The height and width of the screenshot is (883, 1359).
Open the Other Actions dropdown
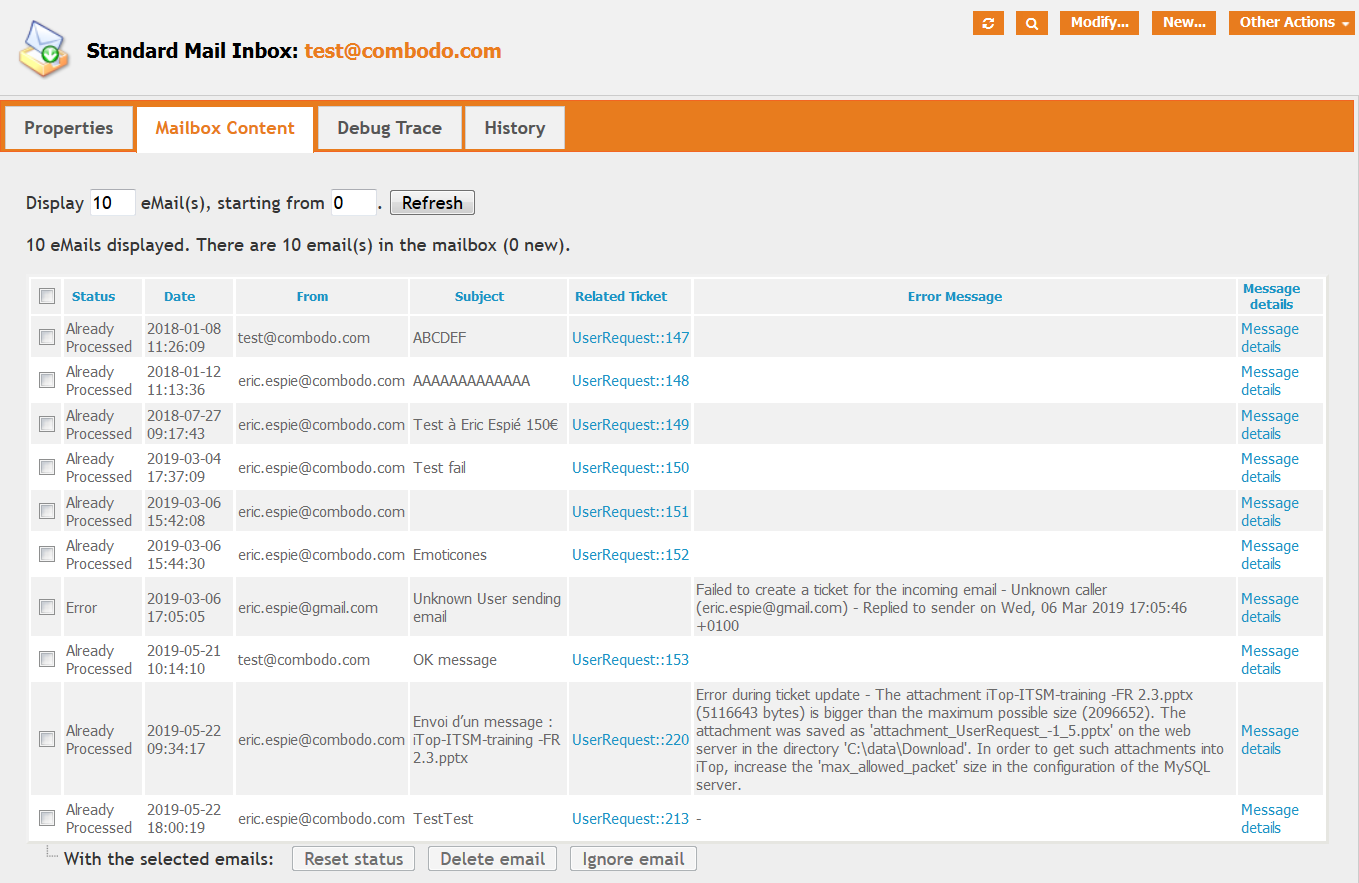click(x=1293, y=23)
